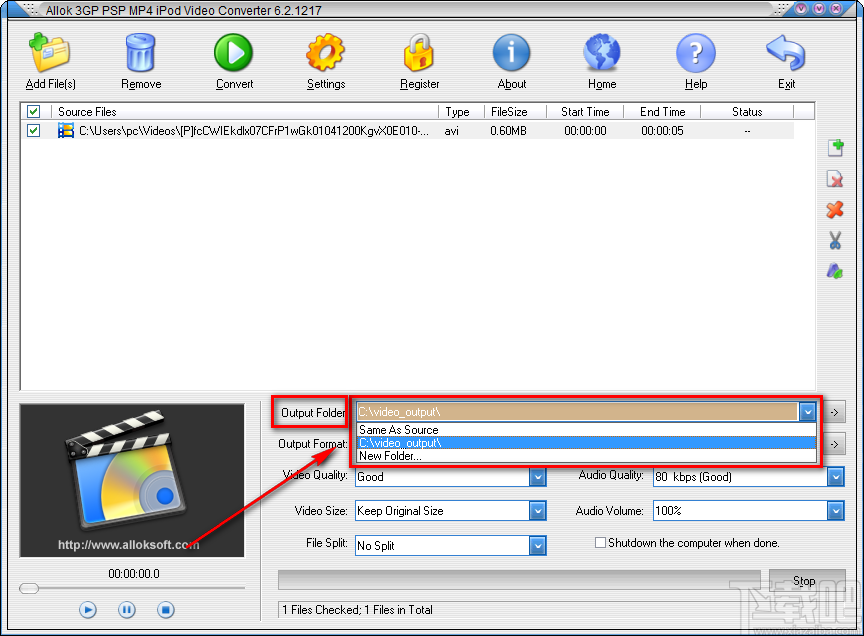The image size is (864, 636).
Task: Select the scissors clip icon on right sidebar
Action: tap(835, 241)
